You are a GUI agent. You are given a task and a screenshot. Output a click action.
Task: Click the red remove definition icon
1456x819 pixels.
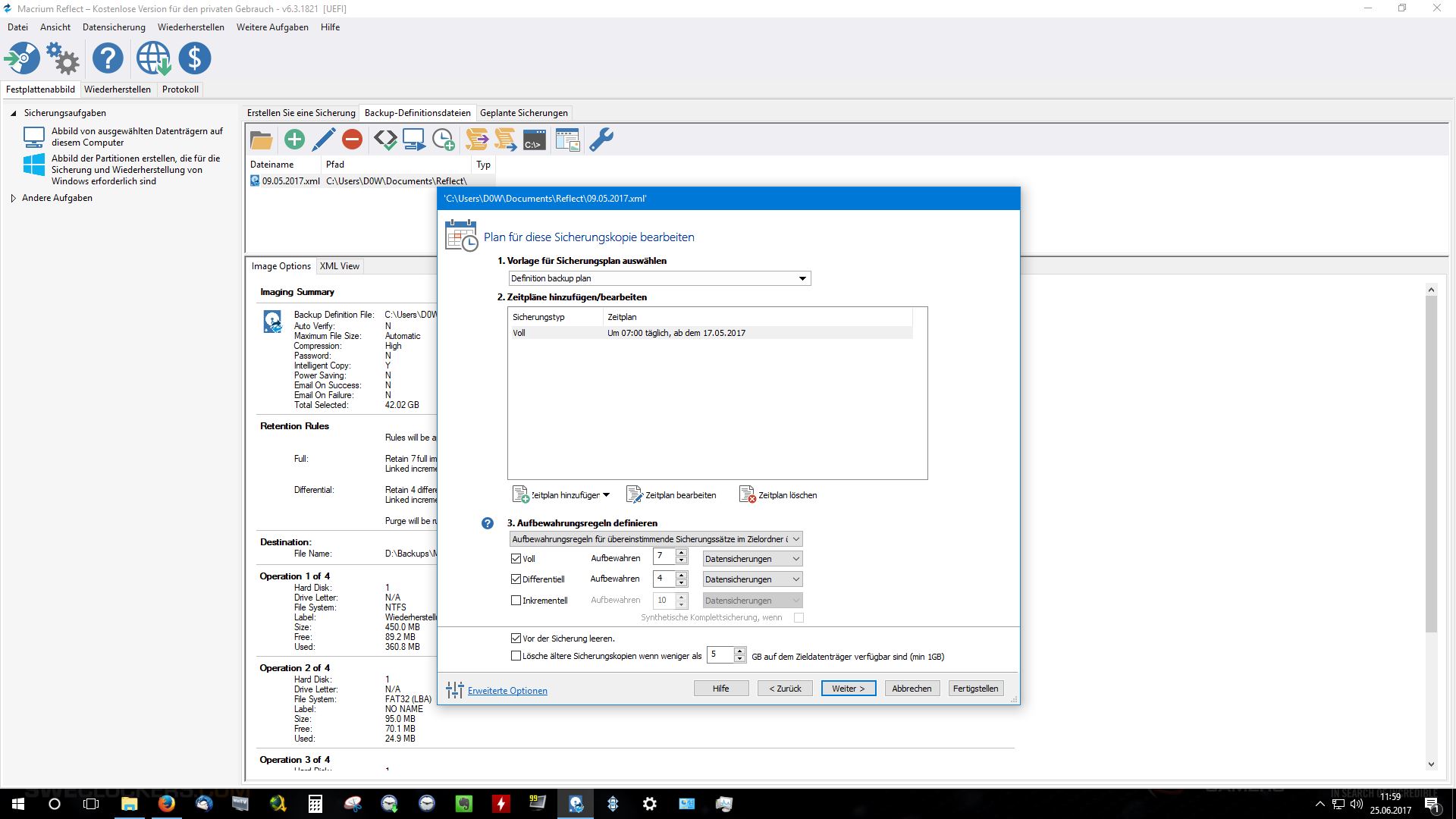click(352, 140)
